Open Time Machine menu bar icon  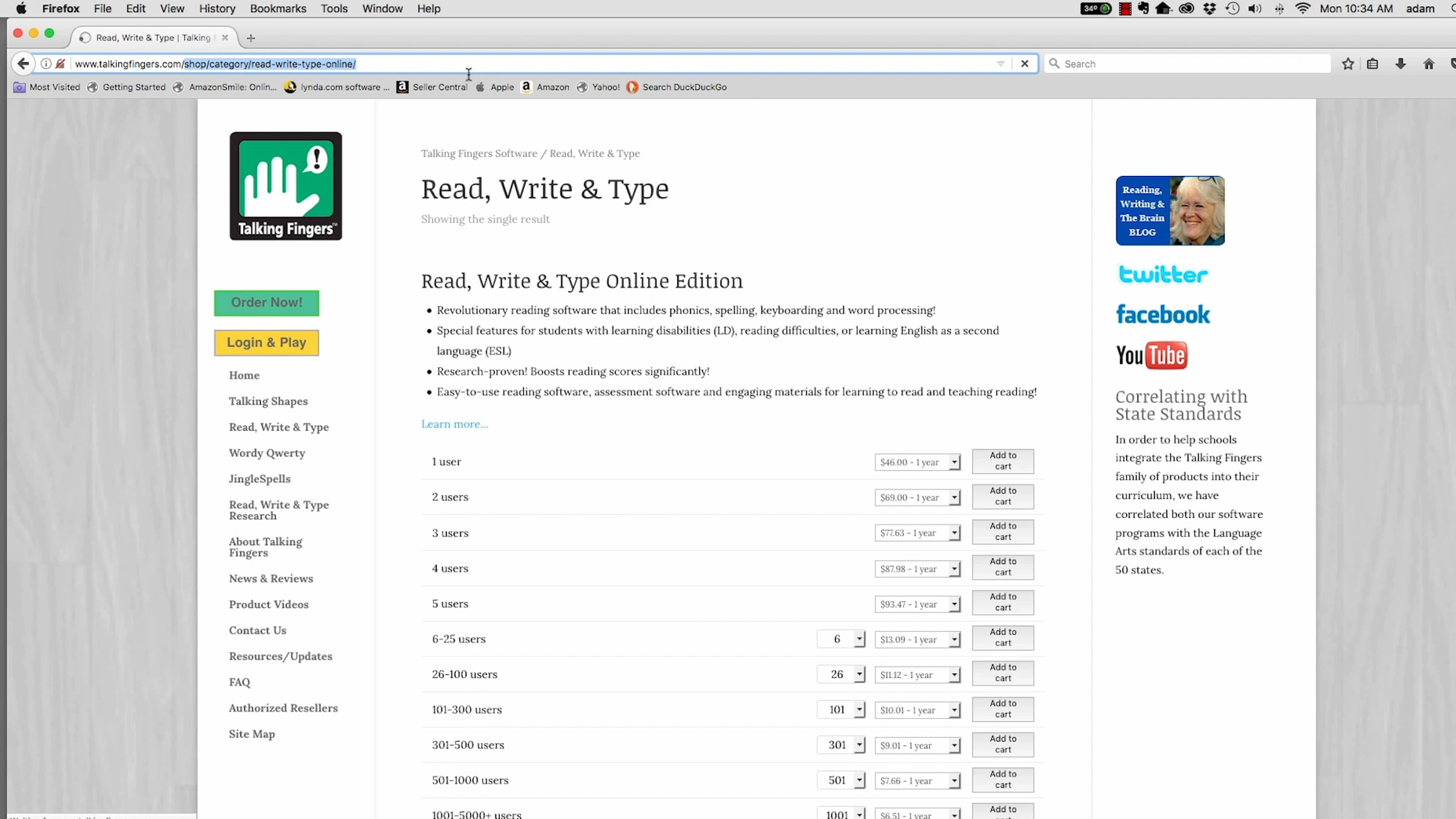click(x=1232, y=8)
